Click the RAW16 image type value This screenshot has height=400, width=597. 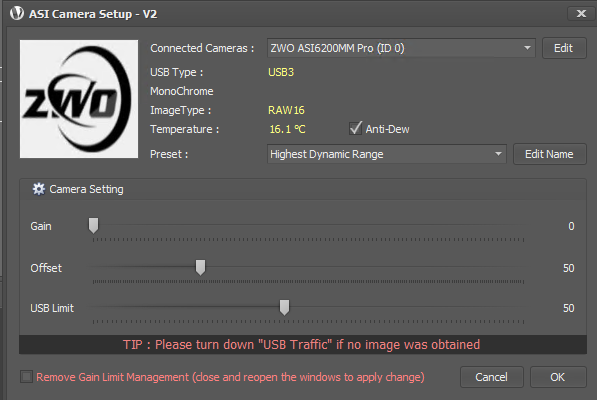coord(286,110)
